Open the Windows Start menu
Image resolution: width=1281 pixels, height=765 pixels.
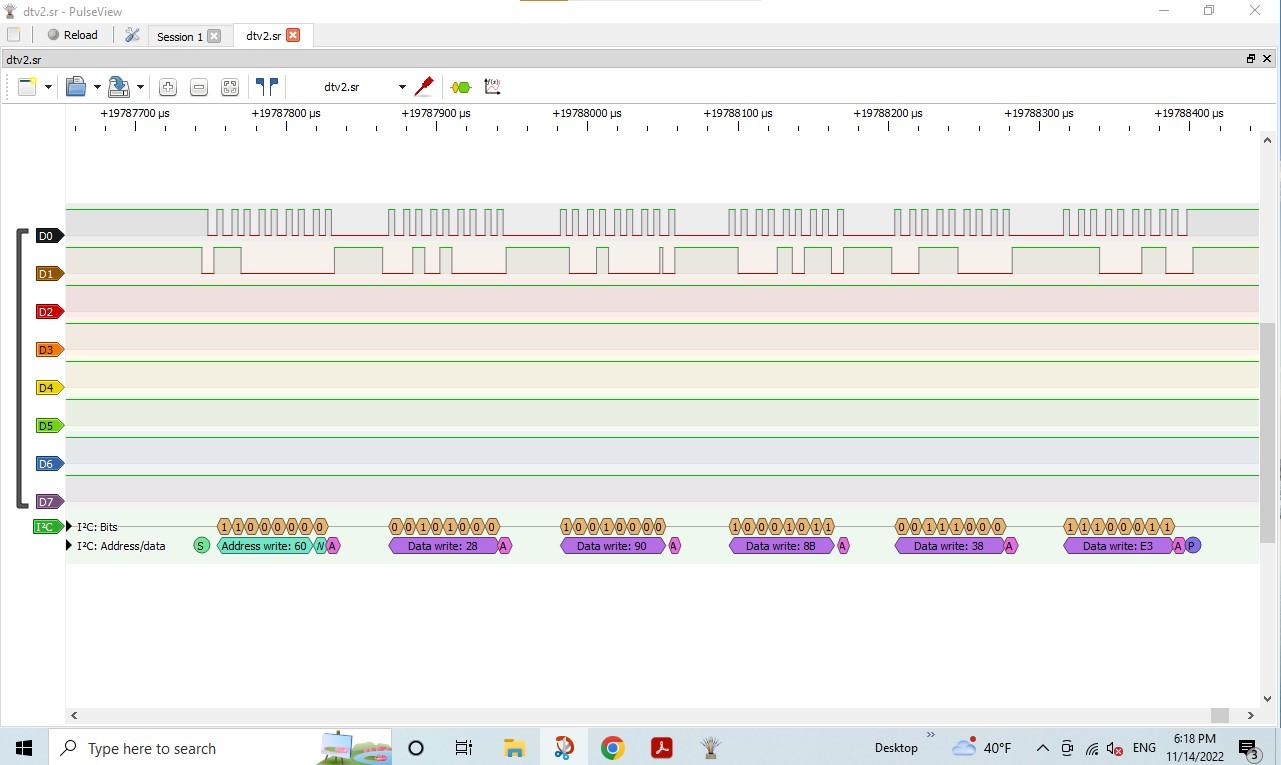click(x=24, y=748)
